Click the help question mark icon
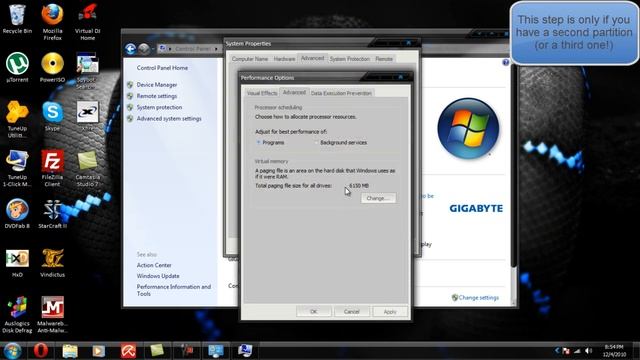The height and width of the screenshot is (360, 640). pos(506,62)
